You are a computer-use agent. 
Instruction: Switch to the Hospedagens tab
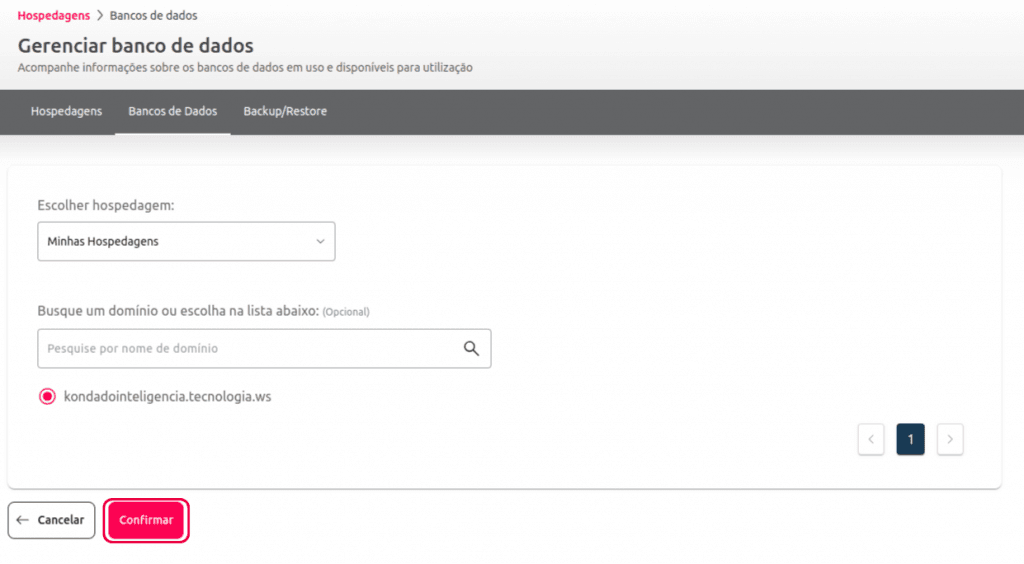pos(66,111)
